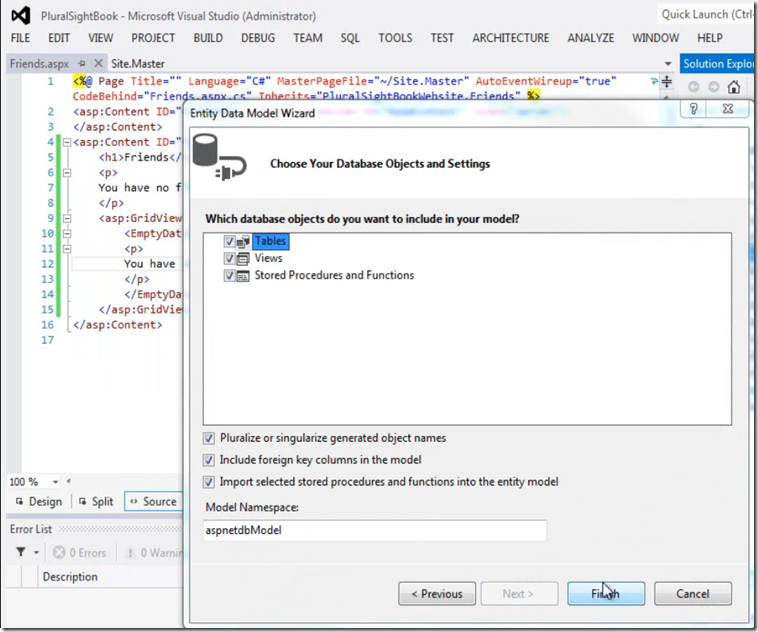This screenshot has width=758, height=632.
Task: Click the Model Namespace input field
Action: (x=375, y=530)
